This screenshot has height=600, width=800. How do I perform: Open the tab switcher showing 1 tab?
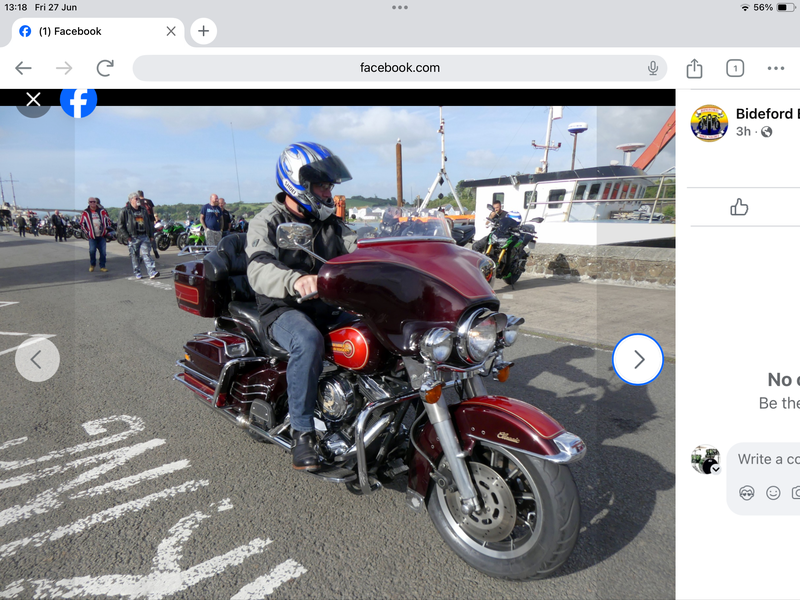point(735,68)
